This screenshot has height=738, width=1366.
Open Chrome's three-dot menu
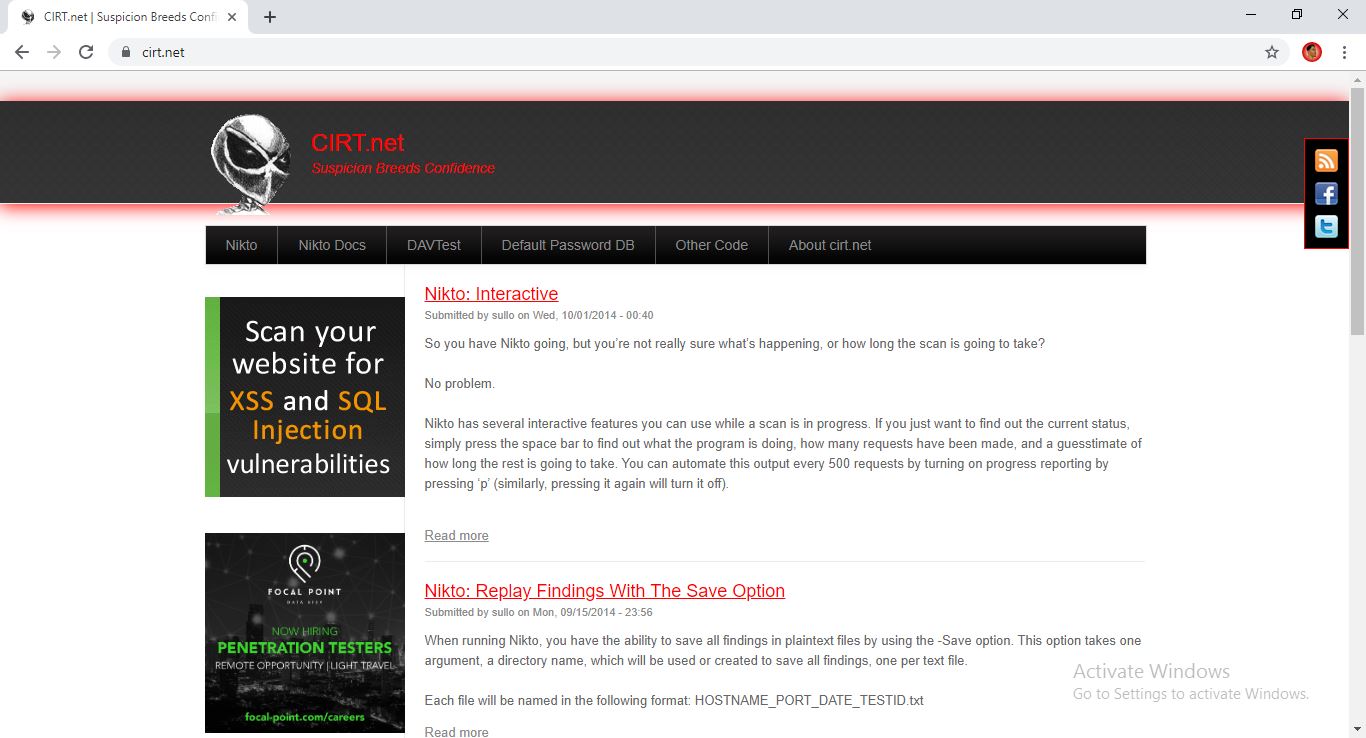coord(1345,51)
